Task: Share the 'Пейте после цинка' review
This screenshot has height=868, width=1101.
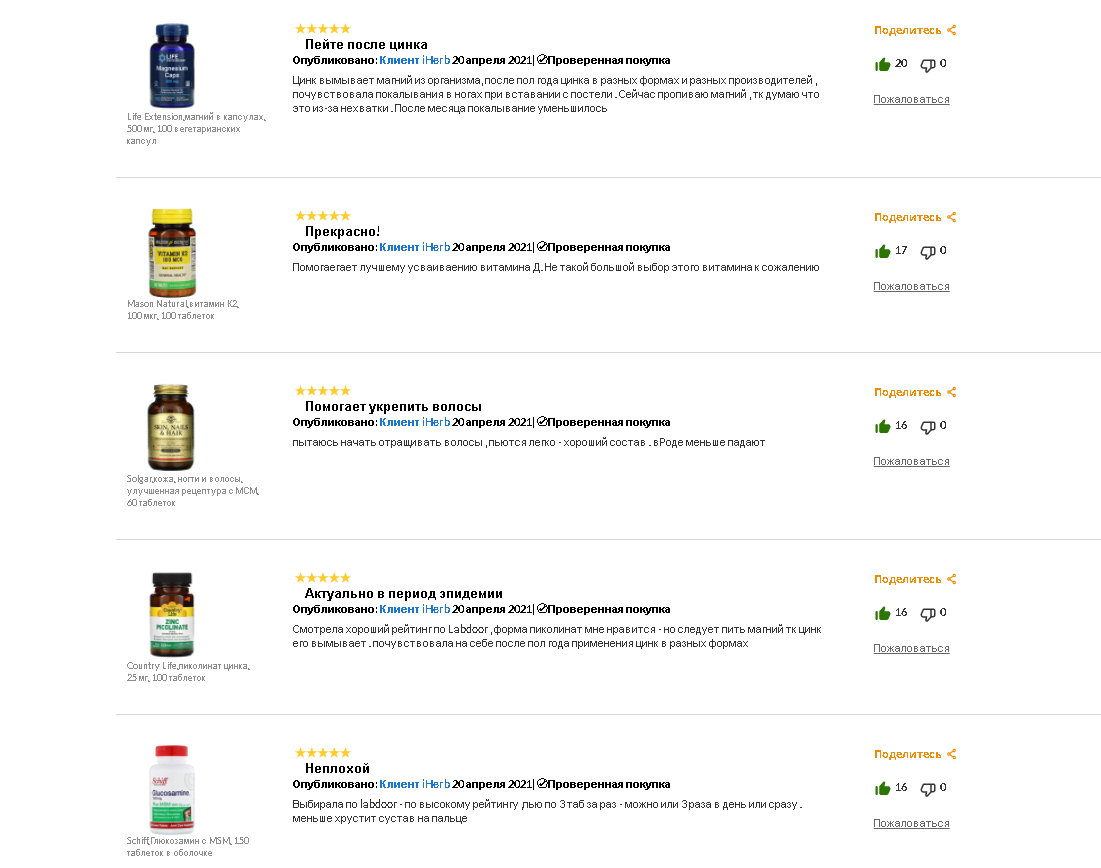Action: point(915,30)
